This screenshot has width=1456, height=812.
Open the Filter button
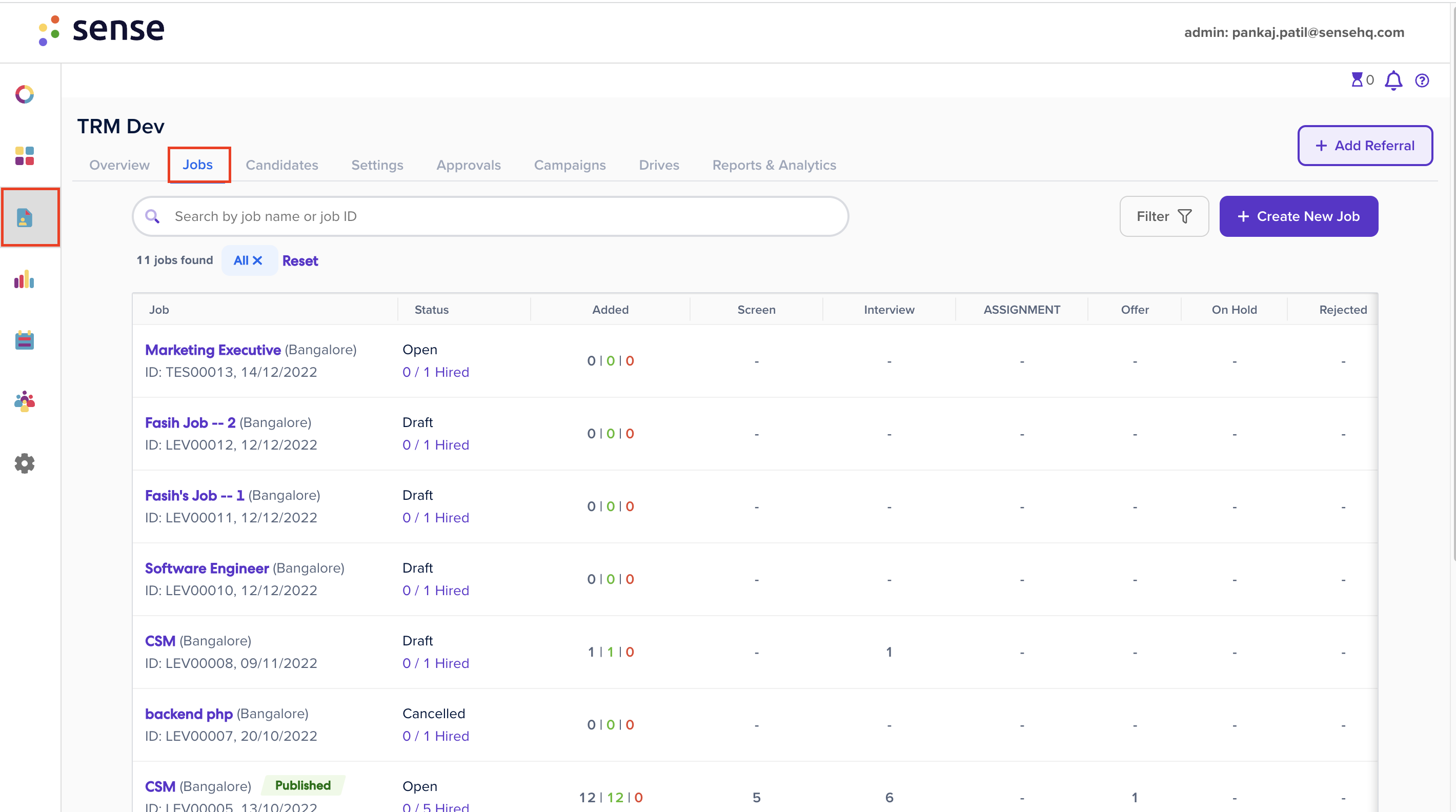[x=1164, y=216]
